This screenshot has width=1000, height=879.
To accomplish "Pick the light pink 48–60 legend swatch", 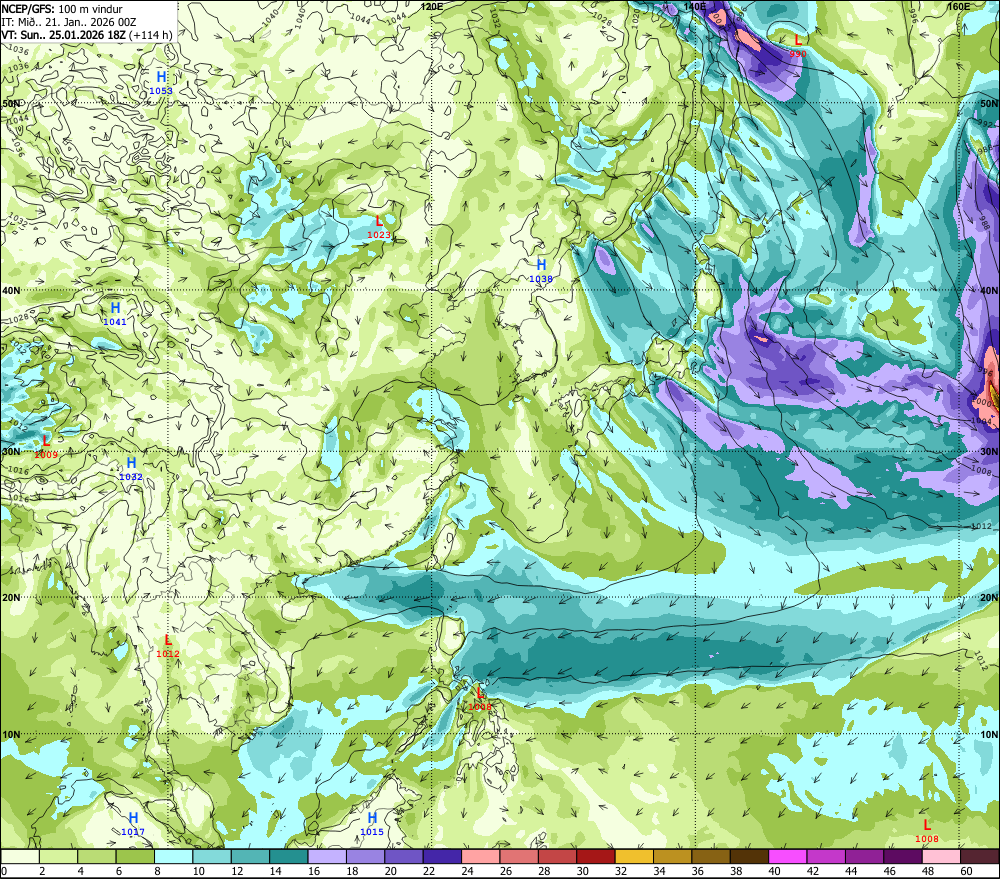I will coord(942,856).
